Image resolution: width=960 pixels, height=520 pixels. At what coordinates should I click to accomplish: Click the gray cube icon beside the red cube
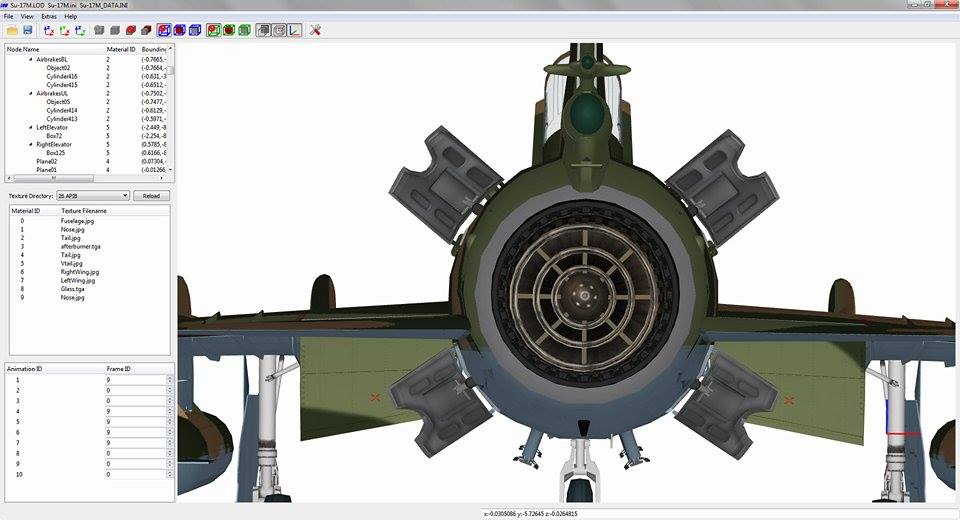[114, 30]
